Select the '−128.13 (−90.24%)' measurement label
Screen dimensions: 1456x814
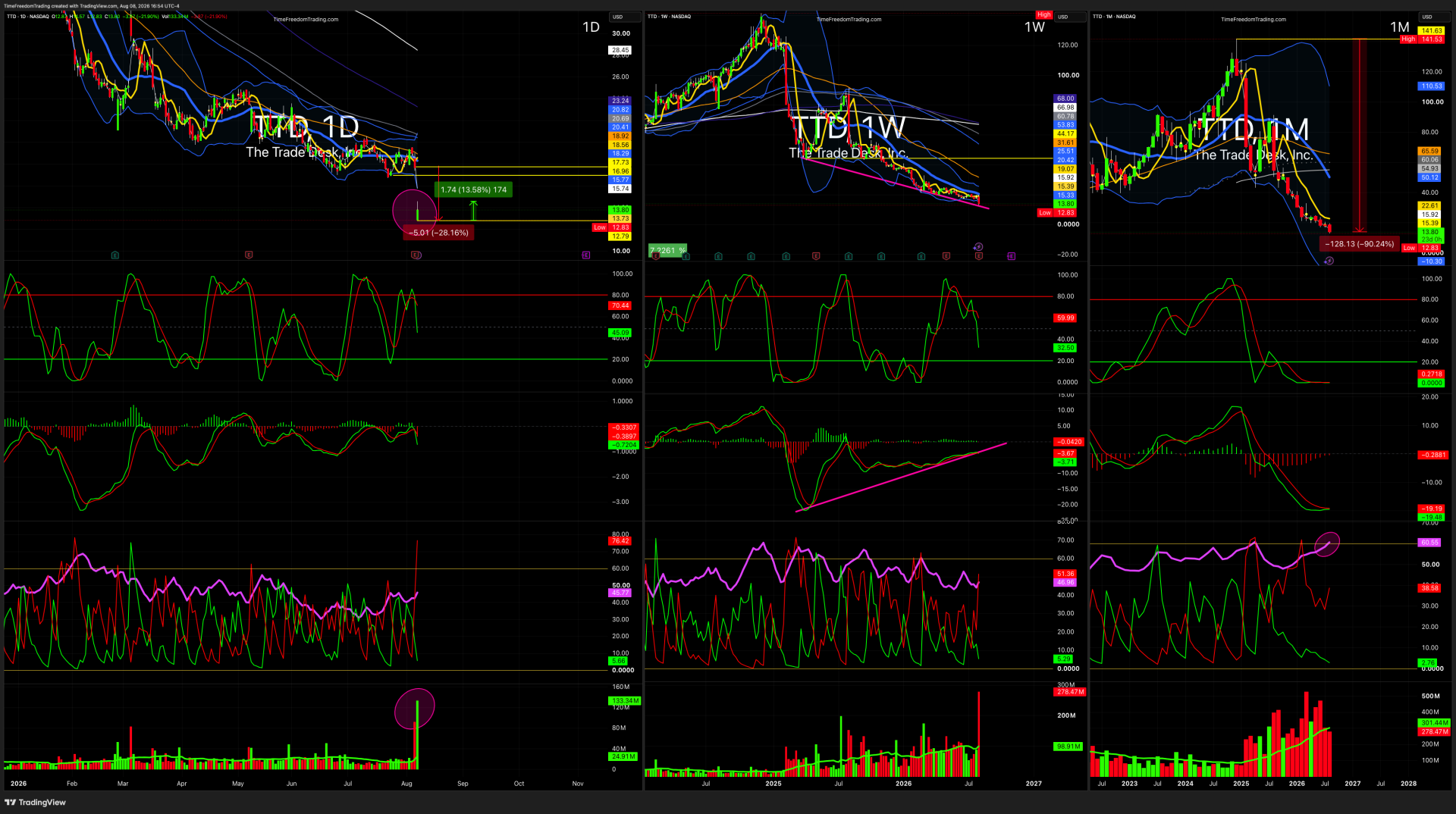pos(1361,244)
